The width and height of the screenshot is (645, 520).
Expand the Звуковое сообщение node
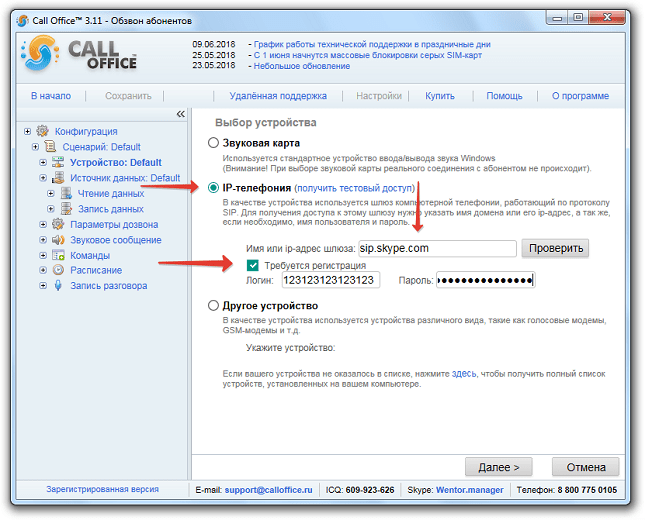tap(43, 240)
